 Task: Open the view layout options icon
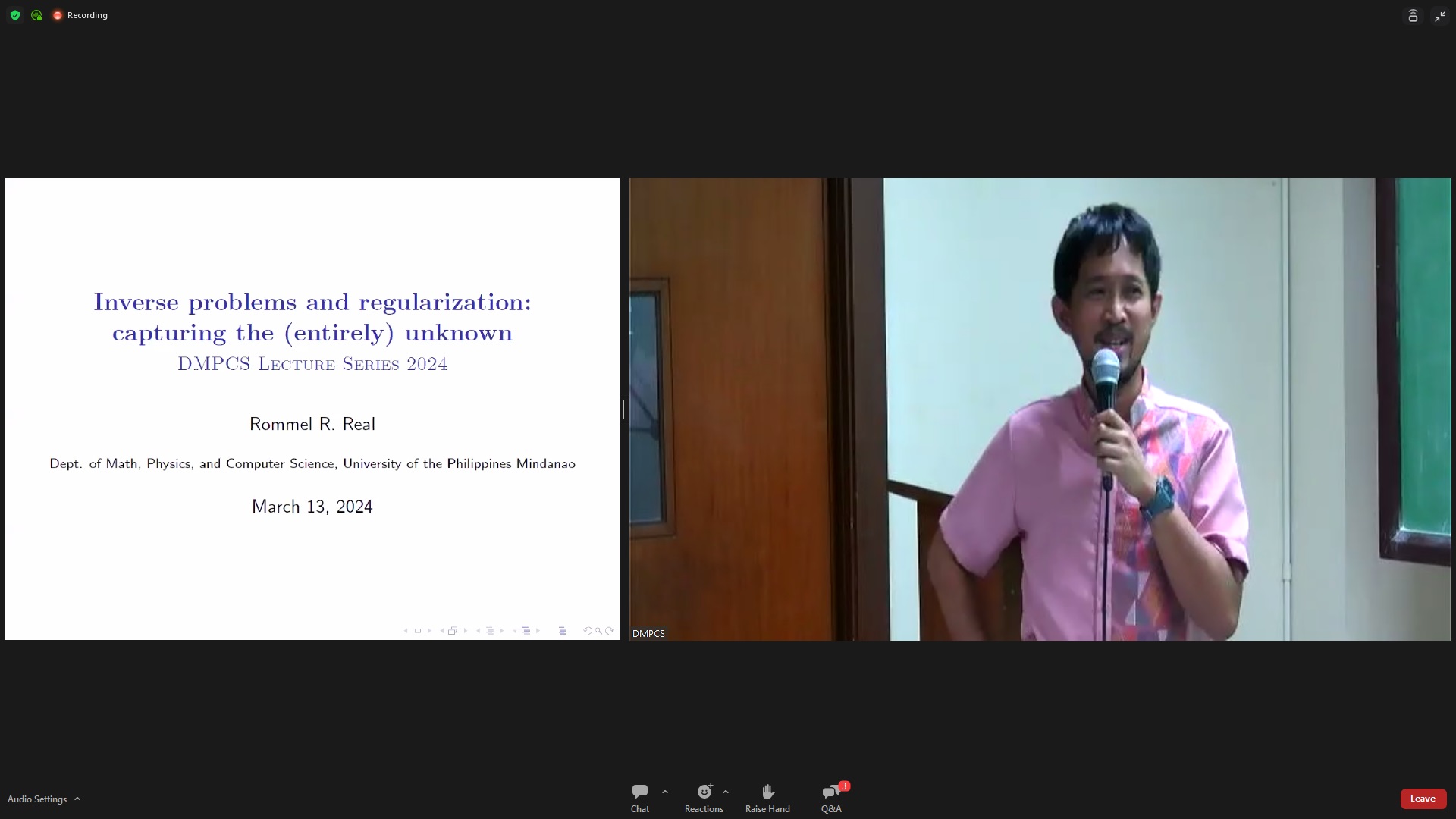tap(1413, 15)
